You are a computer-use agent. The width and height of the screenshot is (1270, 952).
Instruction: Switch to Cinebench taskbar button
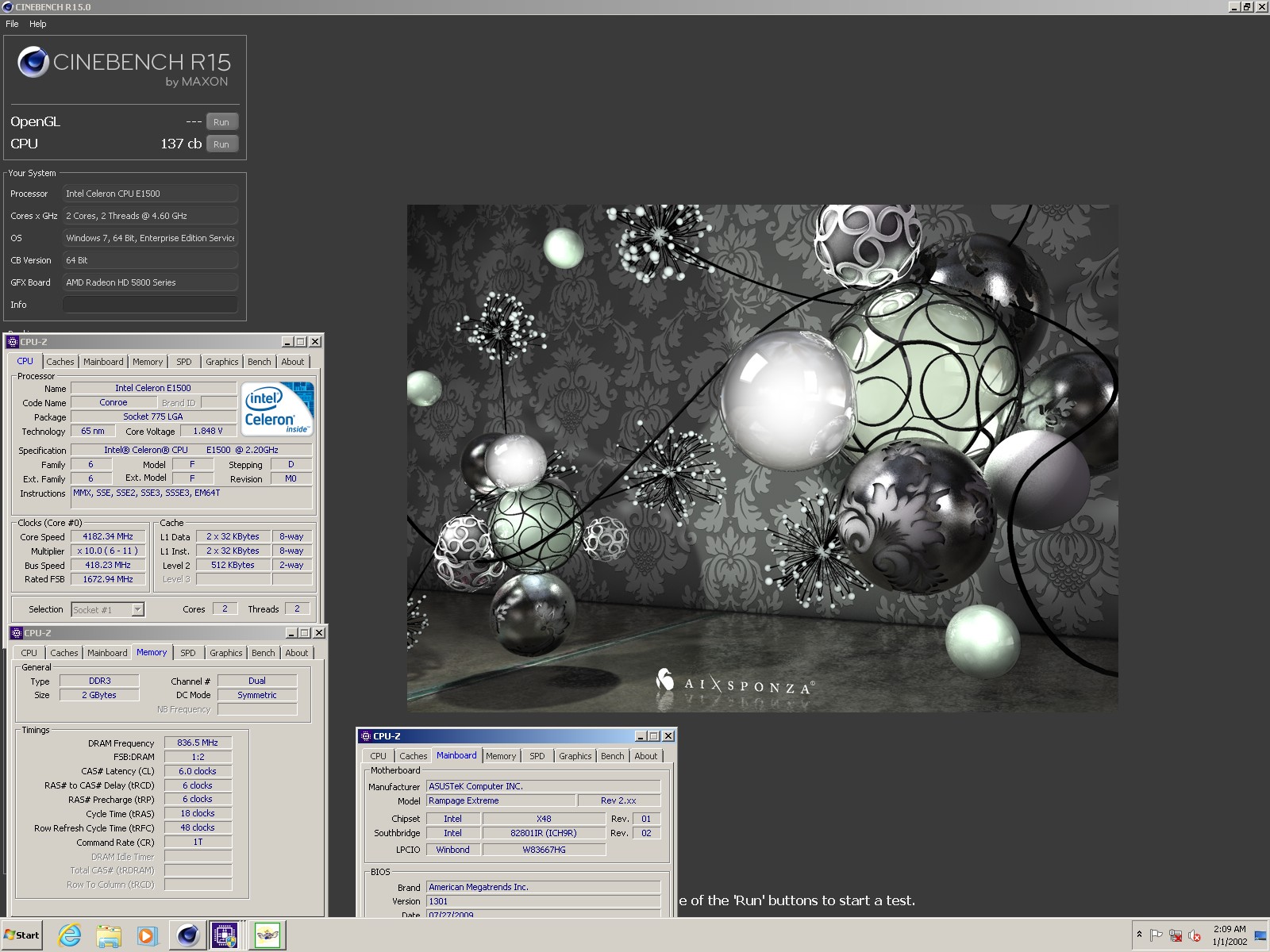[187, 935]
